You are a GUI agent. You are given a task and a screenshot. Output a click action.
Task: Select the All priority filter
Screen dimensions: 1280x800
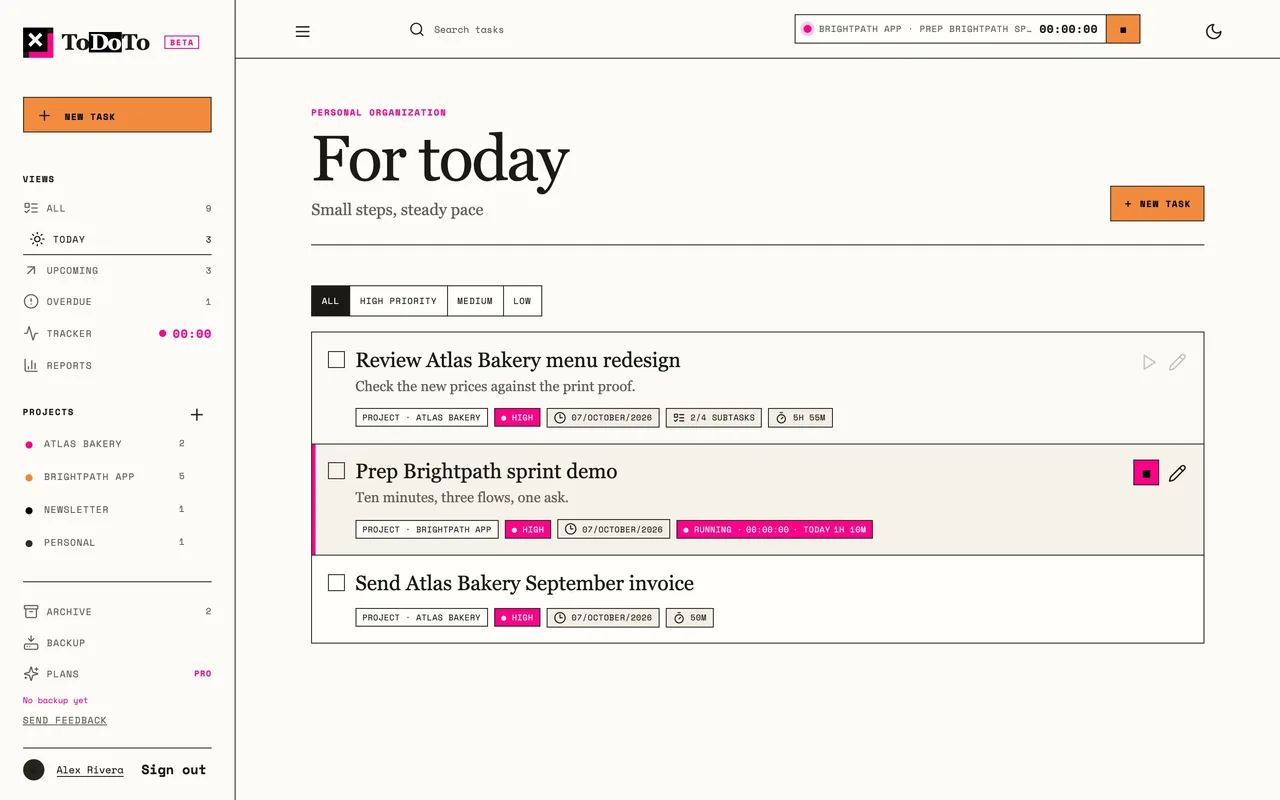(x=330, y=301)
